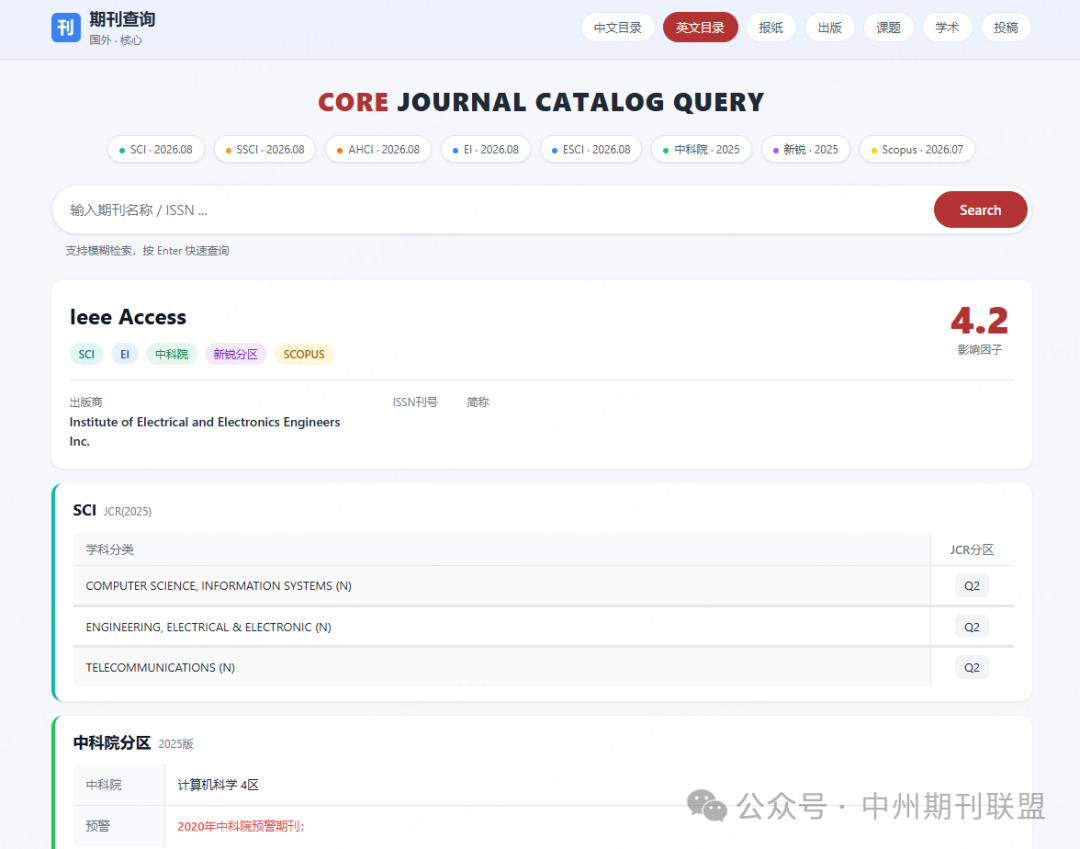This screenshot has width=1080, height=849.
Task: Click the SCI tag under Ieee Access
Action: tap(87, 354)
